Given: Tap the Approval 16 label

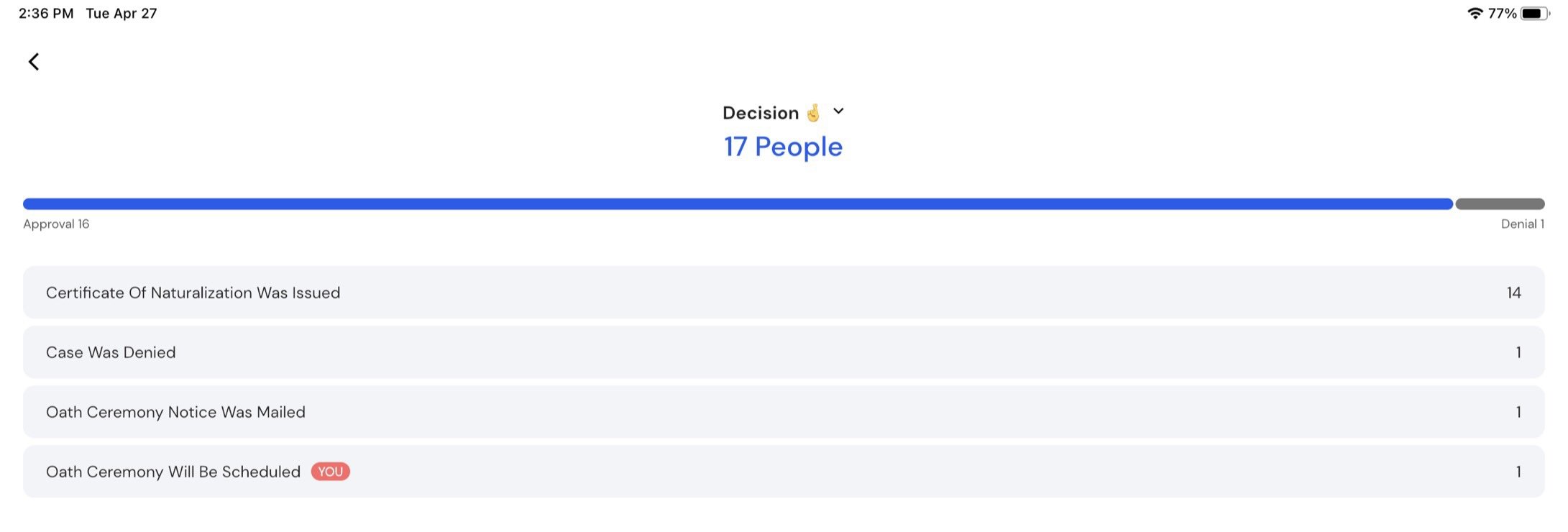Looking at the screenshot, I should (x=56, y=224).
